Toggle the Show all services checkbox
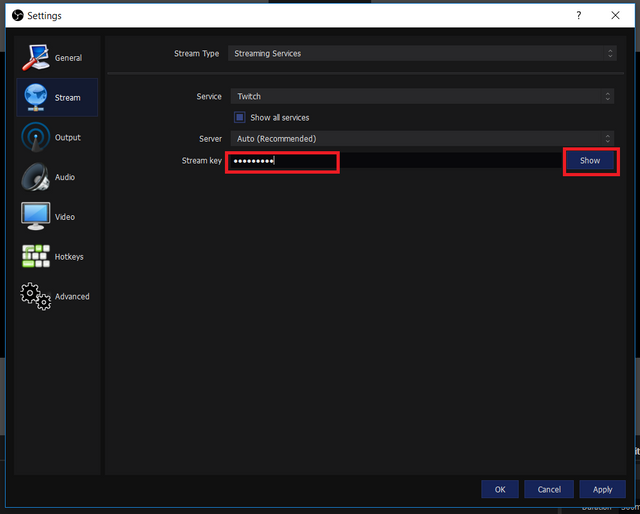This screenshot has height=514, width=640. [240, 118]
